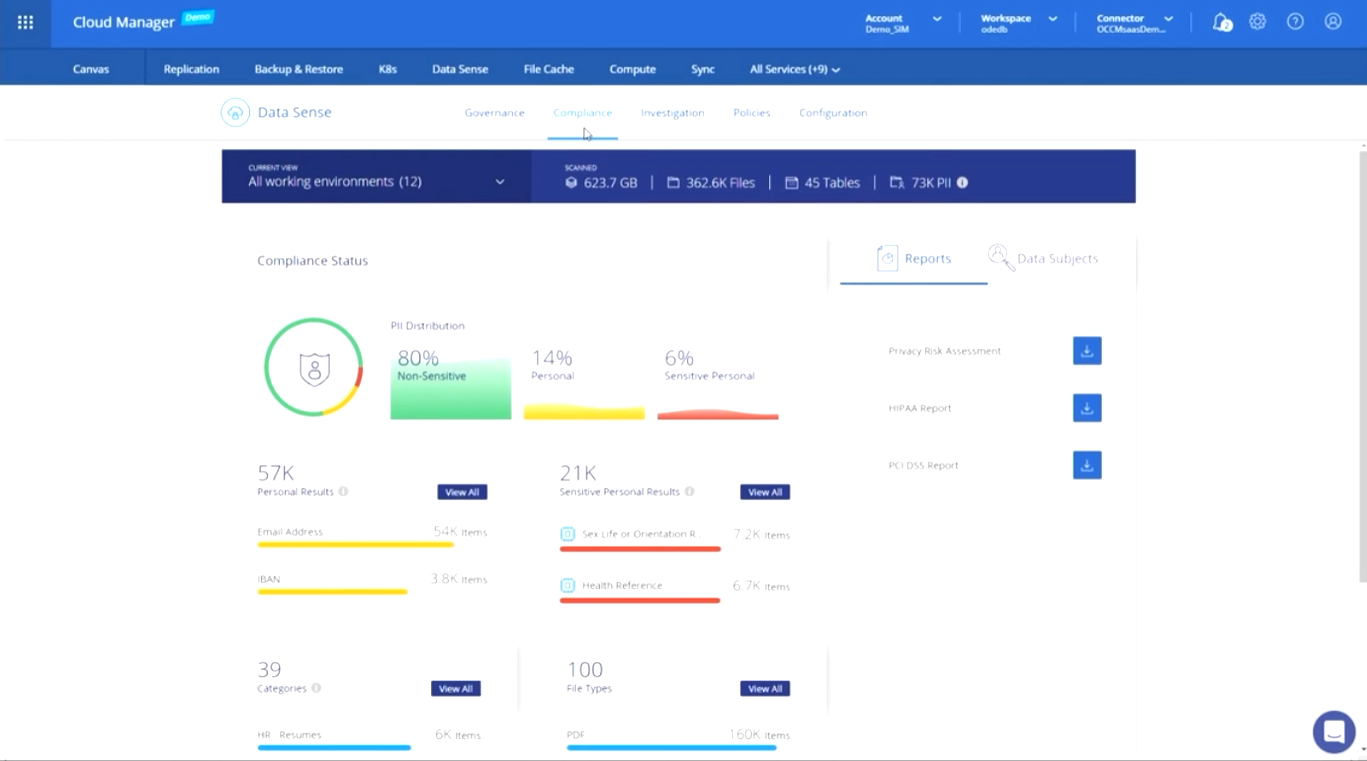Click the Data Subjects magnifier icon
The width and height of the screenshot is (1367, 761).
pos(999,257)
